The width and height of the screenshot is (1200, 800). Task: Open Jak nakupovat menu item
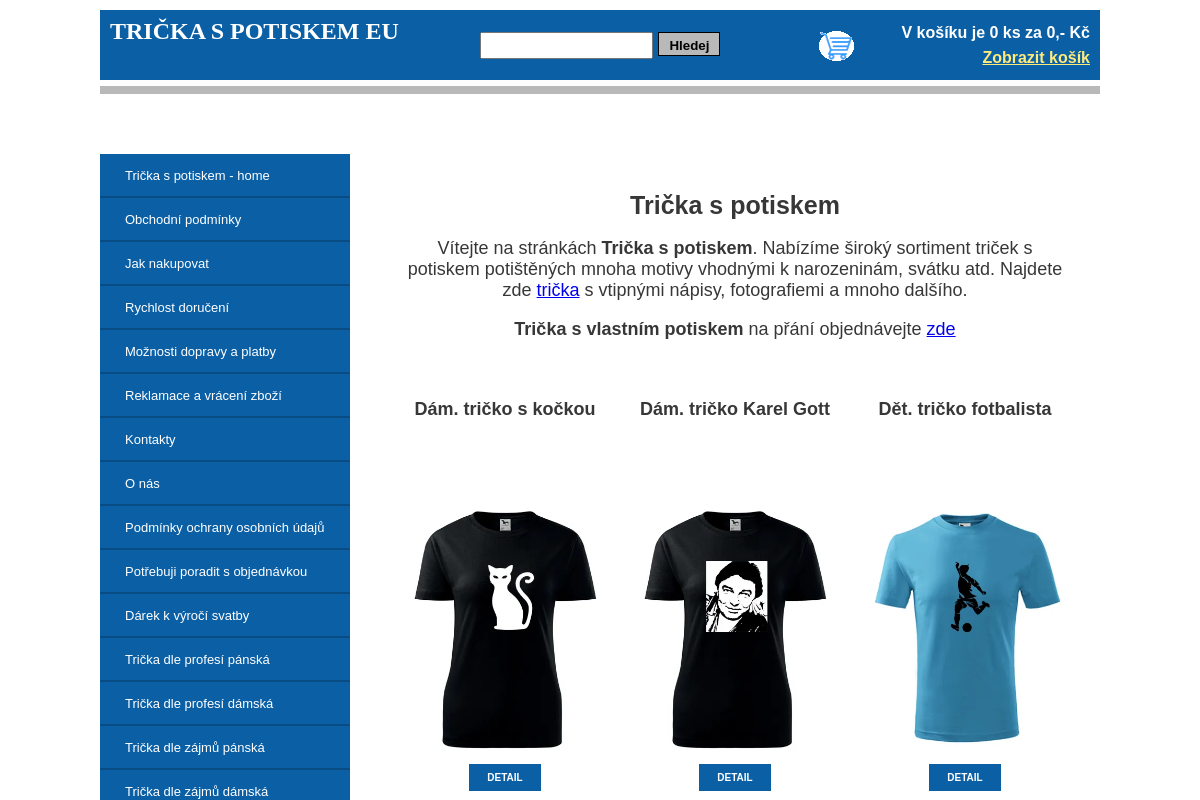point(225,263)
